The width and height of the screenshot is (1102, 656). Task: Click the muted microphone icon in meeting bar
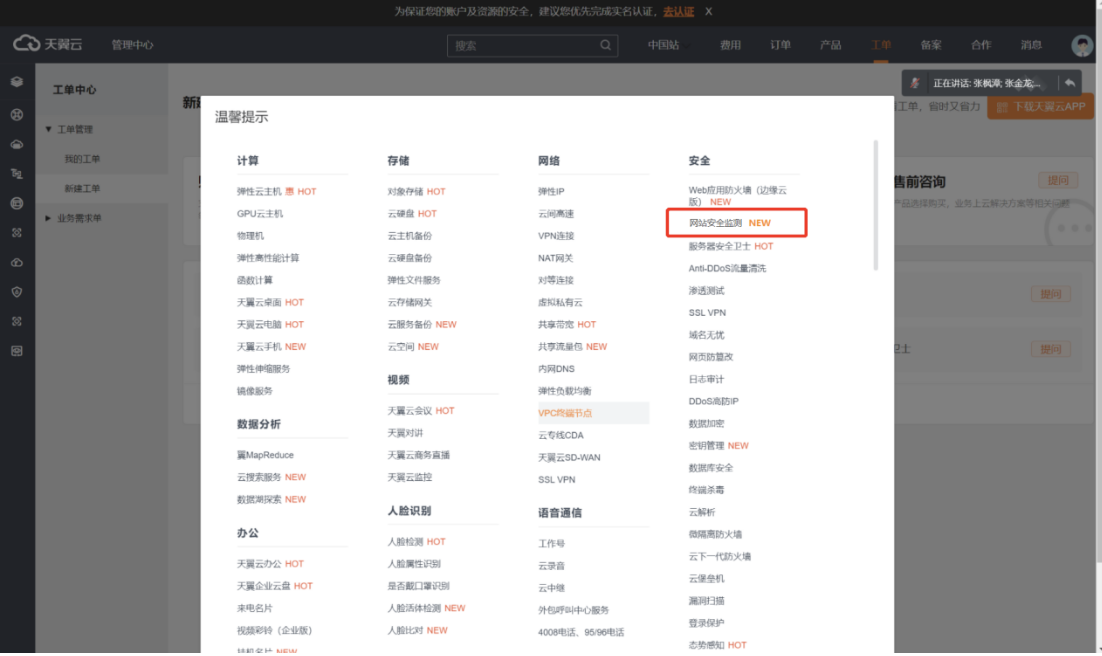pyautogui.click(x=915, y=83)
